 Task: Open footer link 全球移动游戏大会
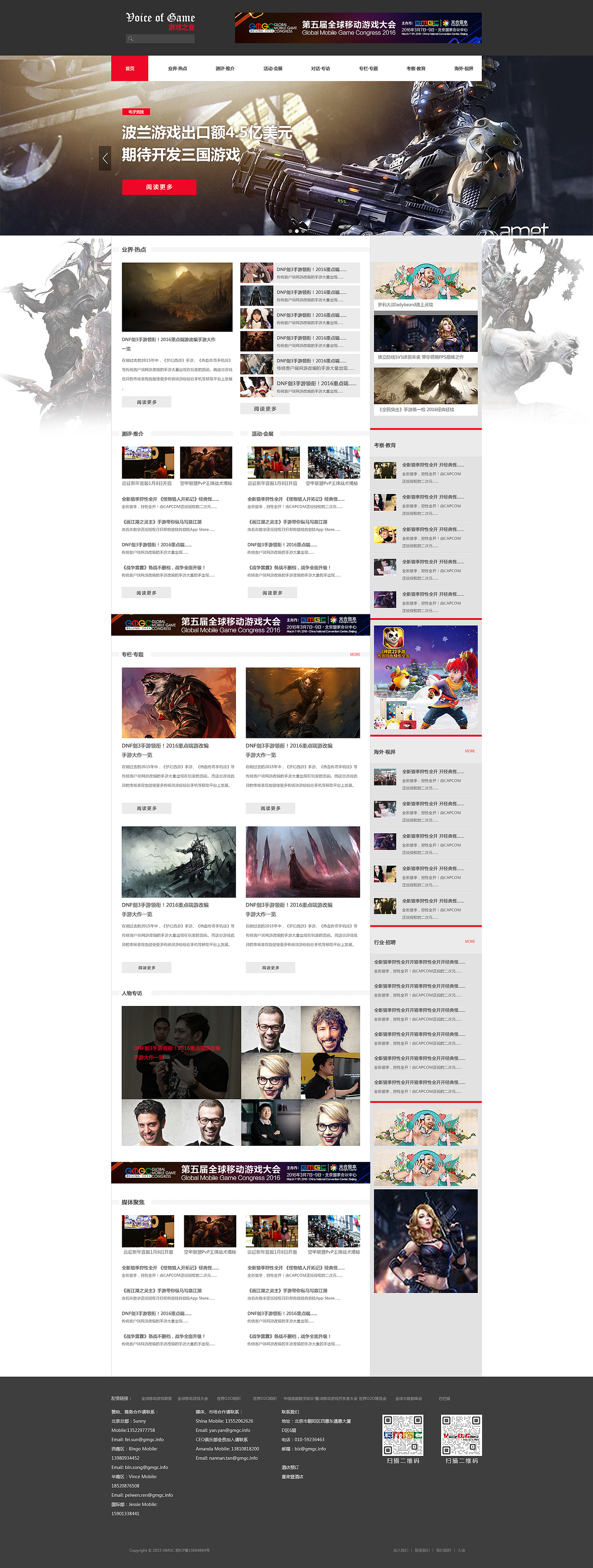[192, 1398]
